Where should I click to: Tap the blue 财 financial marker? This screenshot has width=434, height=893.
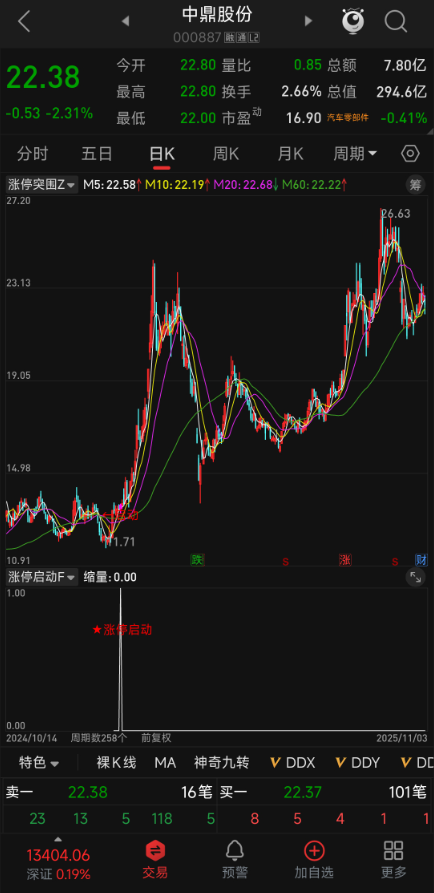[x=421, y=560]
